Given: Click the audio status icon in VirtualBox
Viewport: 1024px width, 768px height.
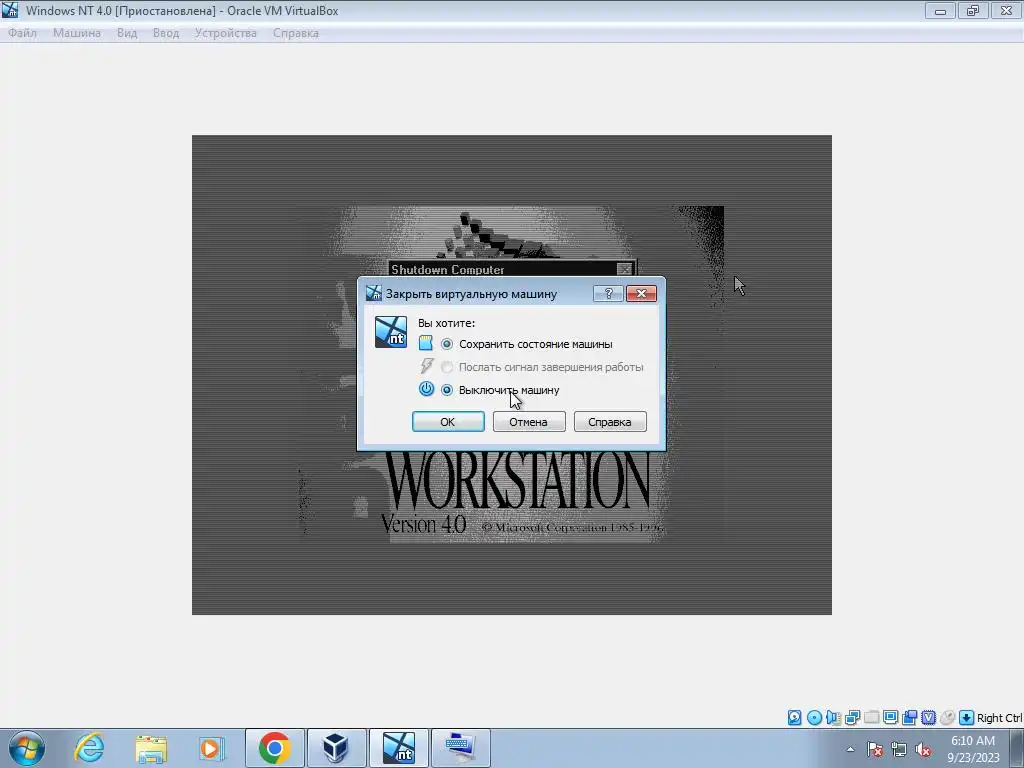Looking at the screenshot, I should click(833, 718).
